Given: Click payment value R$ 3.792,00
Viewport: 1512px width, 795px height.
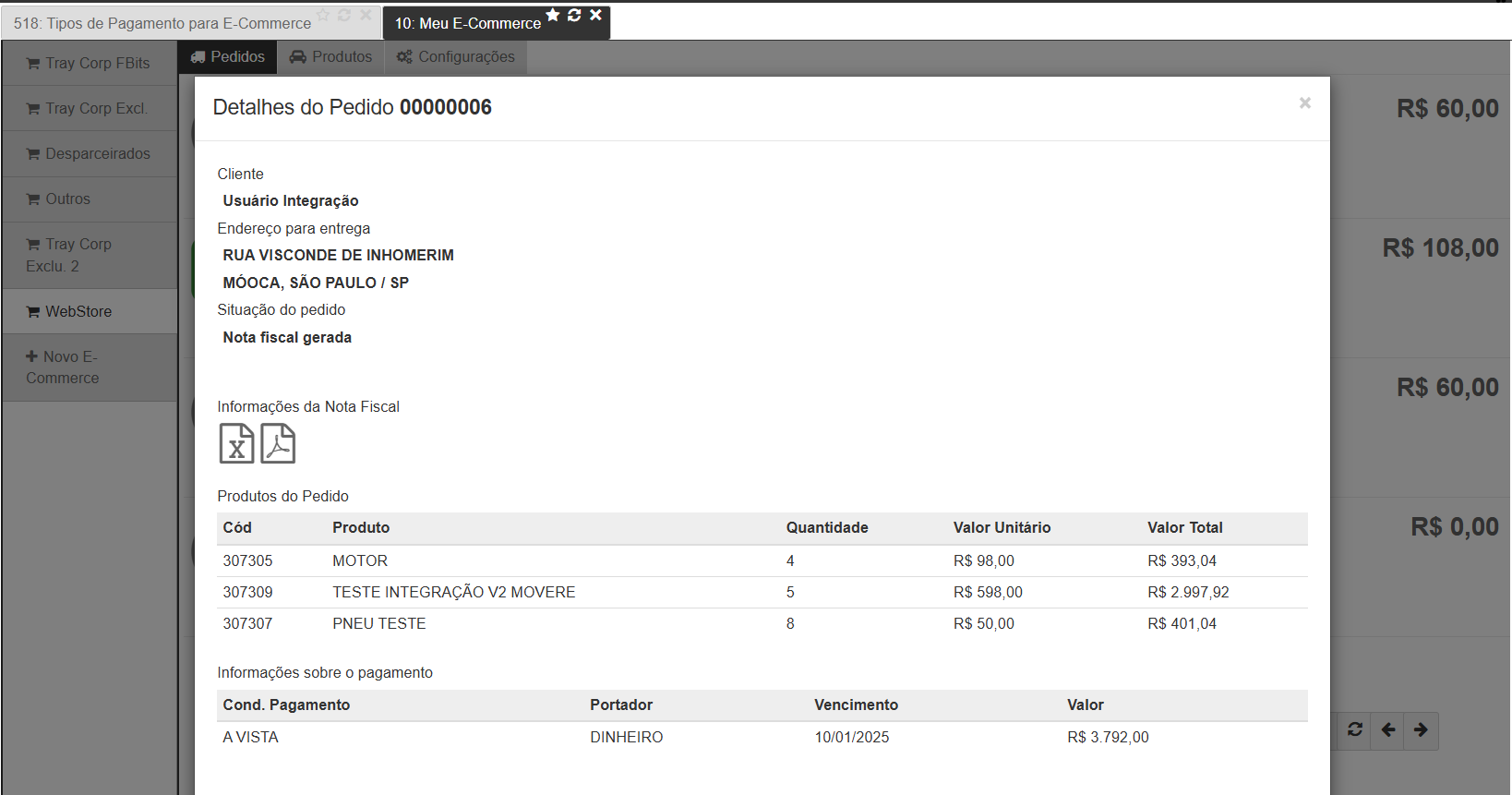Looking at the screenshot, I should [1108, 737].
